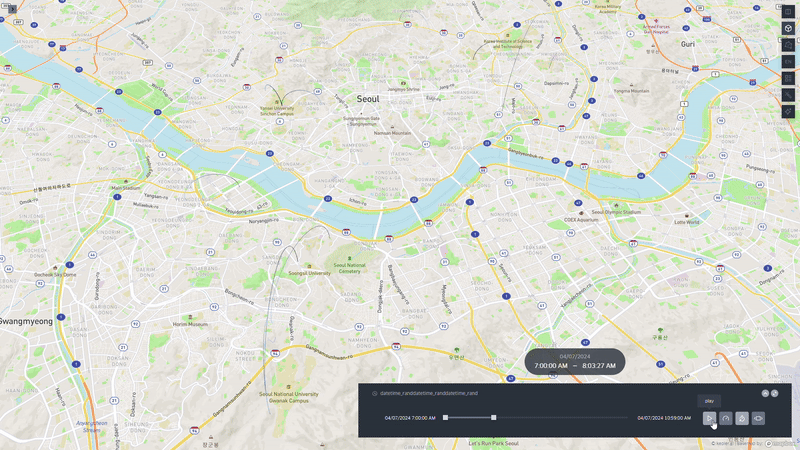This screenshot has width=800, height=450.
Task: Switch to dual split map view
Action: pos(788,12)
